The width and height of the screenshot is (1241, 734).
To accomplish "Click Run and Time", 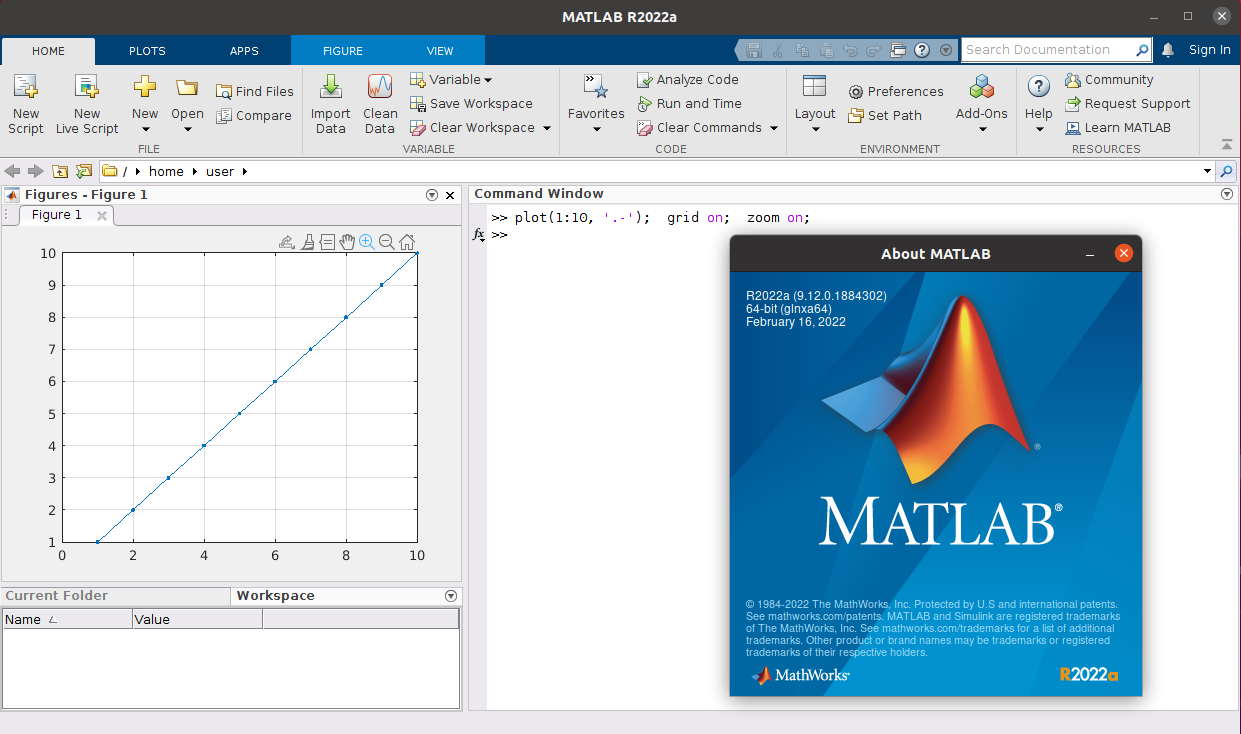I will pos(689,104).
